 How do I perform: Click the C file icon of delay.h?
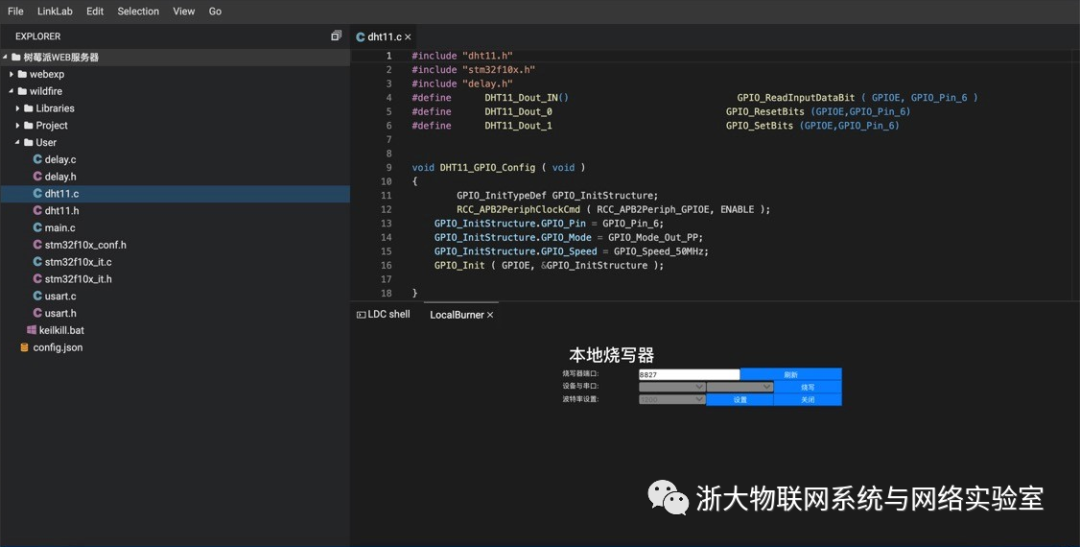click(37, 176)
